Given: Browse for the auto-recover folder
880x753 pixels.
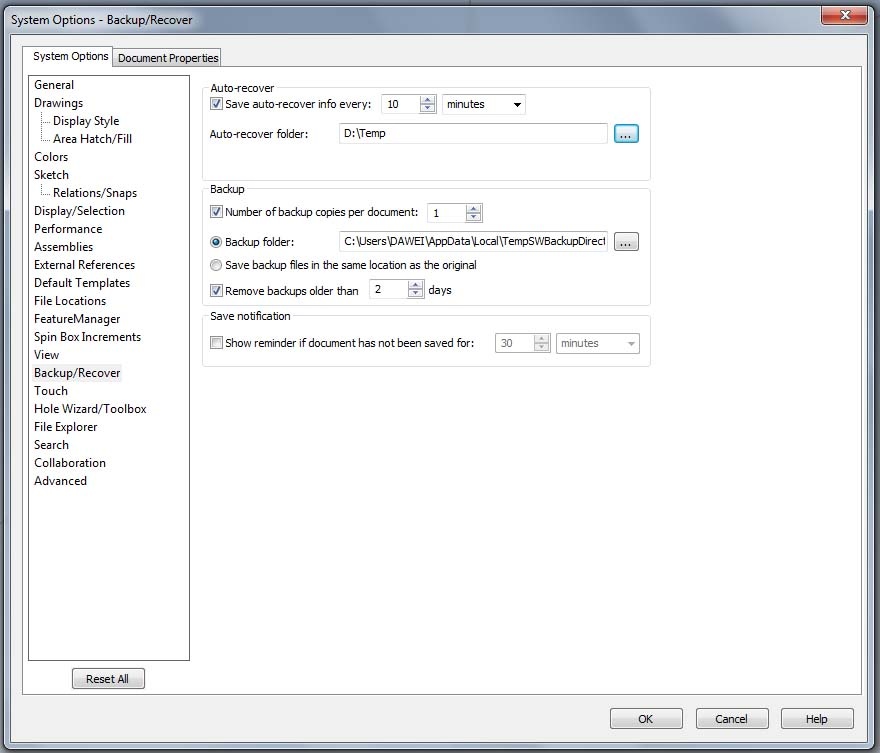Looking at the screenshot, I should tap(626, 134).
